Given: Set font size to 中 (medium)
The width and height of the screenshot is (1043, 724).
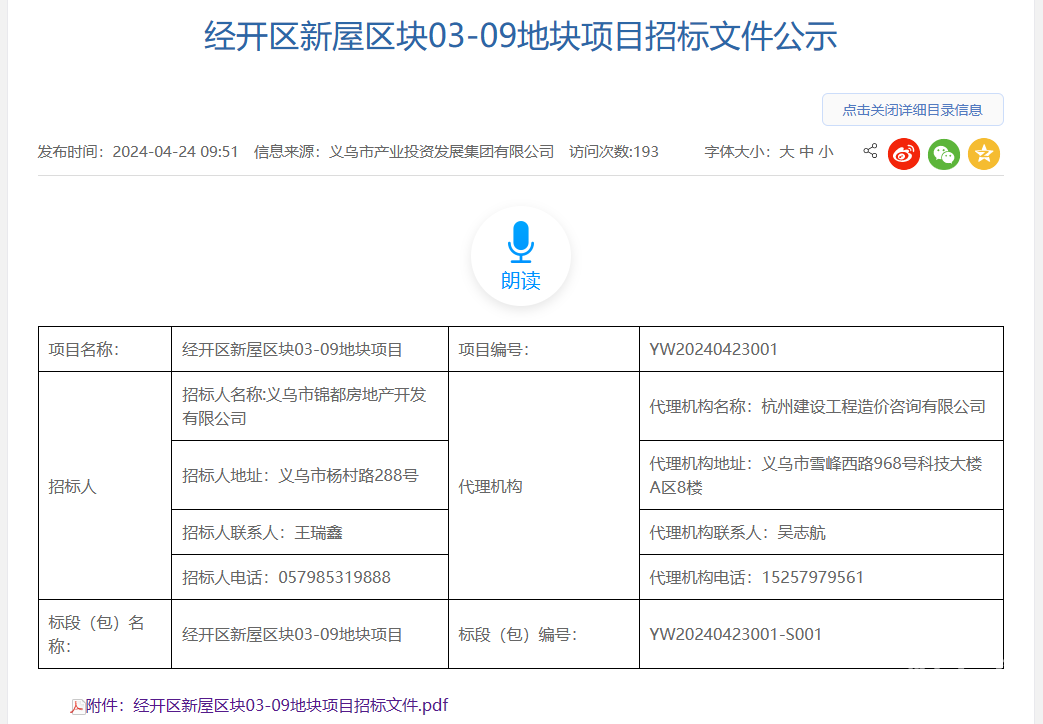Looking at the screenshot, I should [x=806, y=152].
